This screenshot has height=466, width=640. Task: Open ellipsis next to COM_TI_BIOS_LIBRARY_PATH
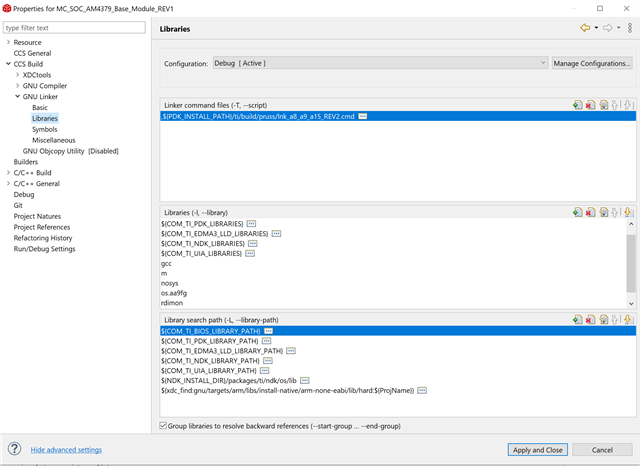(x=269, y=331)
